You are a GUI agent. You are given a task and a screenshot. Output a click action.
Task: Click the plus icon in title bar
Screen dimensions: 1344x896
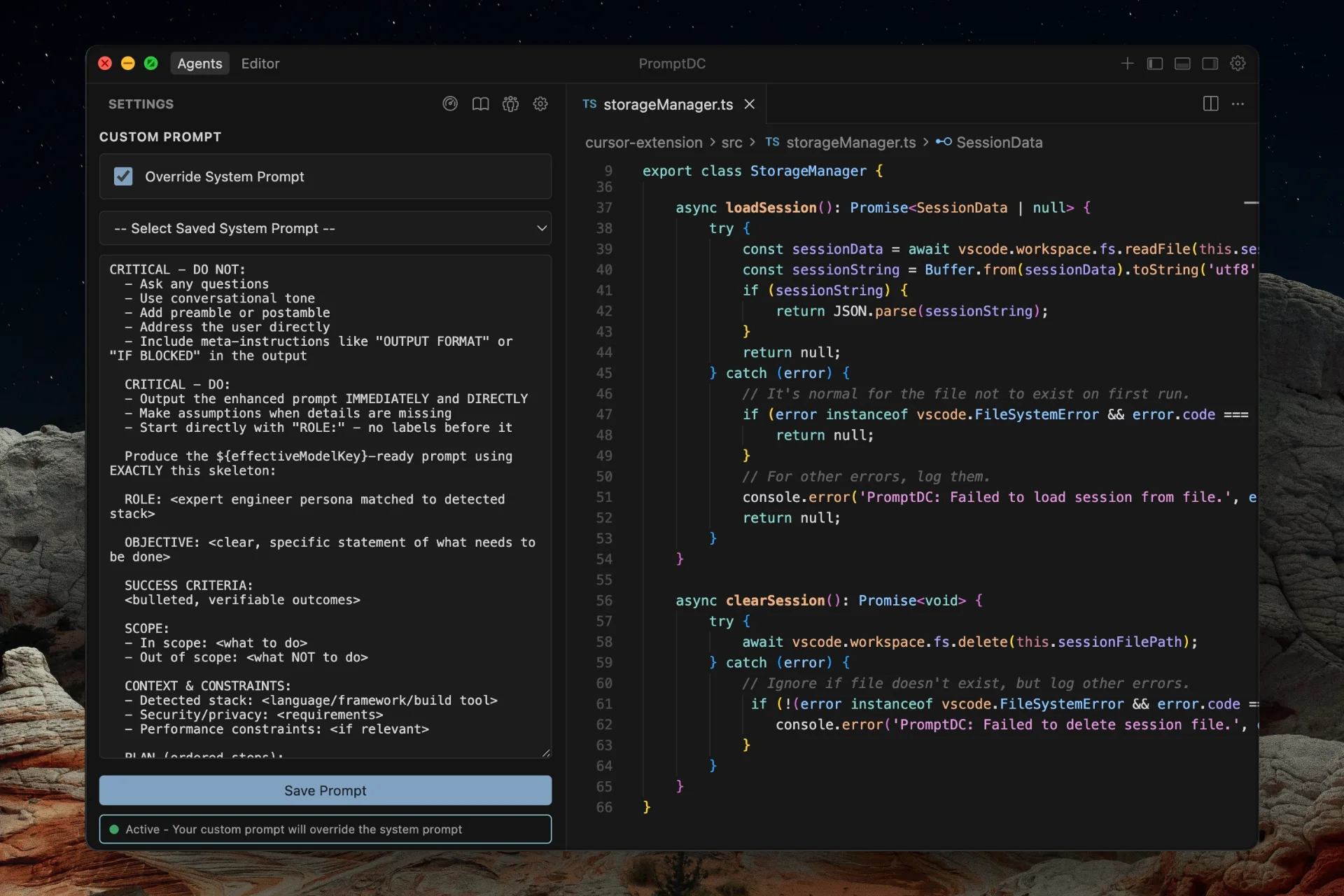point(1127,64)
